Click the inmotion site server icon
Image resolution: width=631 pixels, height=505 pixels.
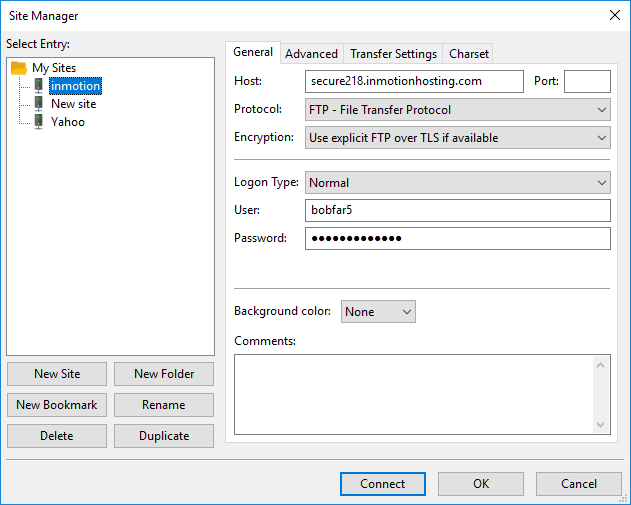tap(38, 86)
